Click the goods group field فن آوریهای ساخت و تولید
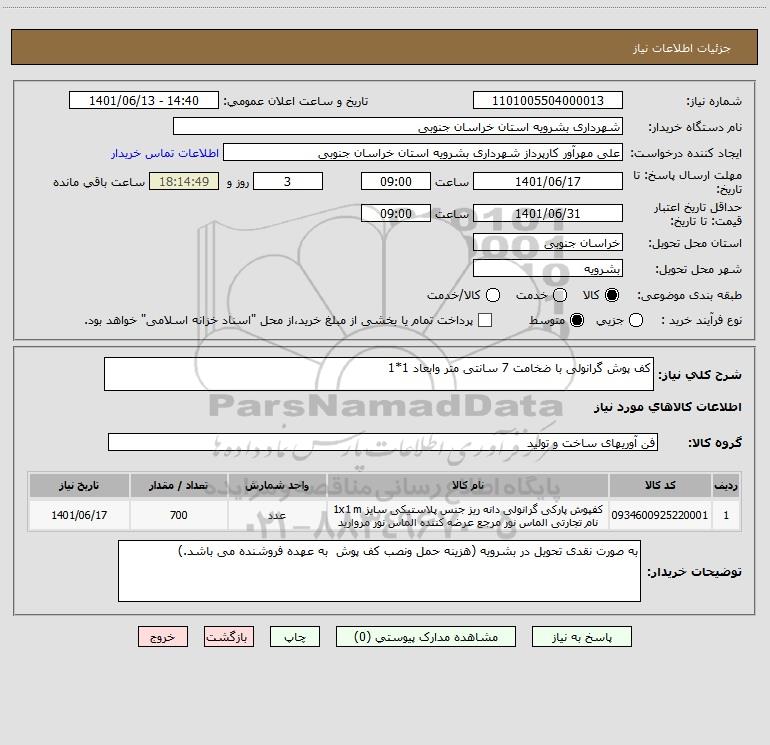This screenshot has width=770, height=745. 383,442
